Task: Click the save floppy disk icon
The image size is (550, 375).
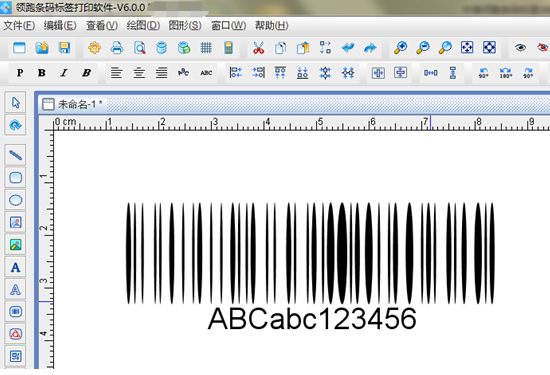Action: 64,48
